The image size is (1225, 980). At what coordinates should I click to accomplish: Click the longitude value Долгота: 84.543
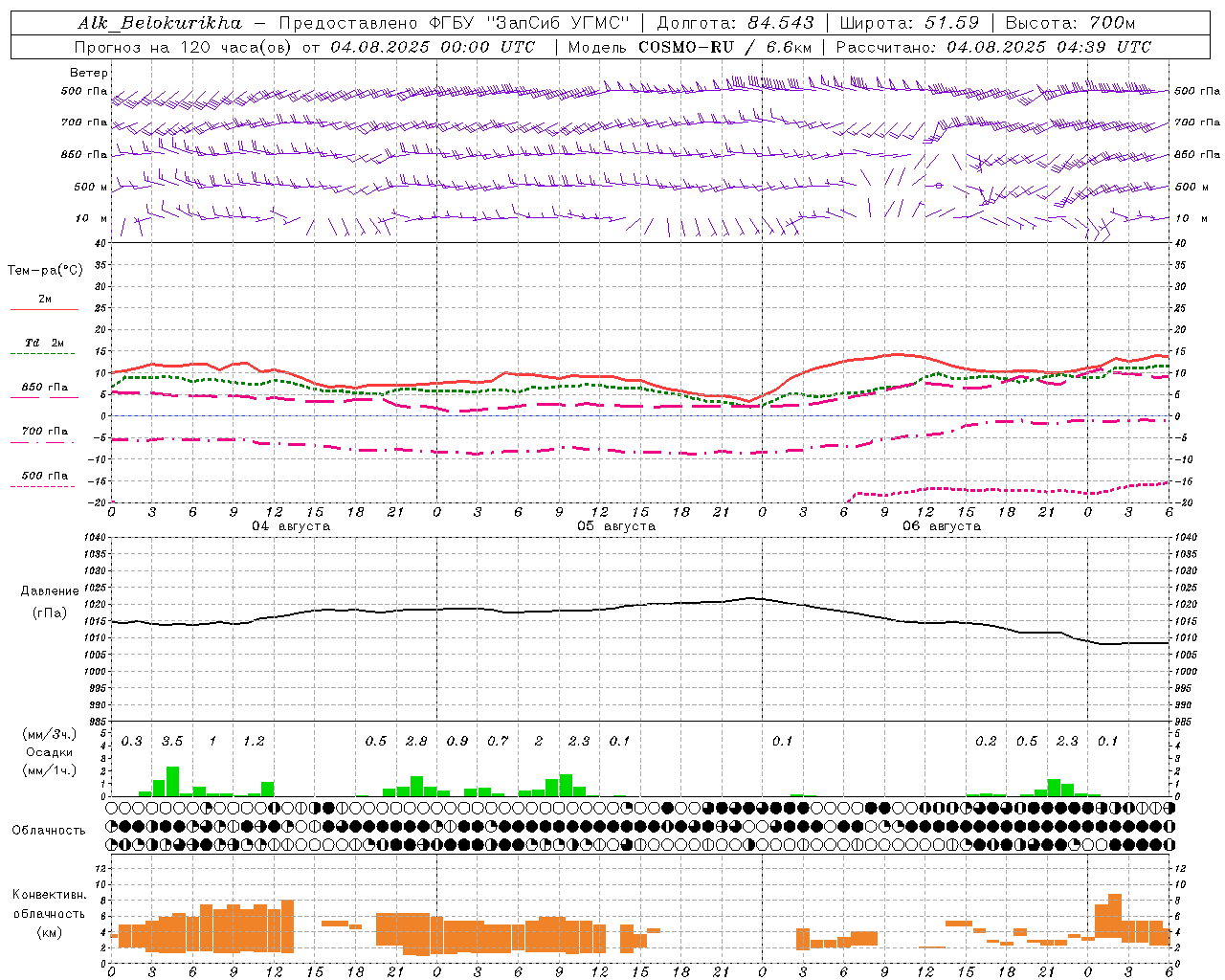click(x=737, y=23)
